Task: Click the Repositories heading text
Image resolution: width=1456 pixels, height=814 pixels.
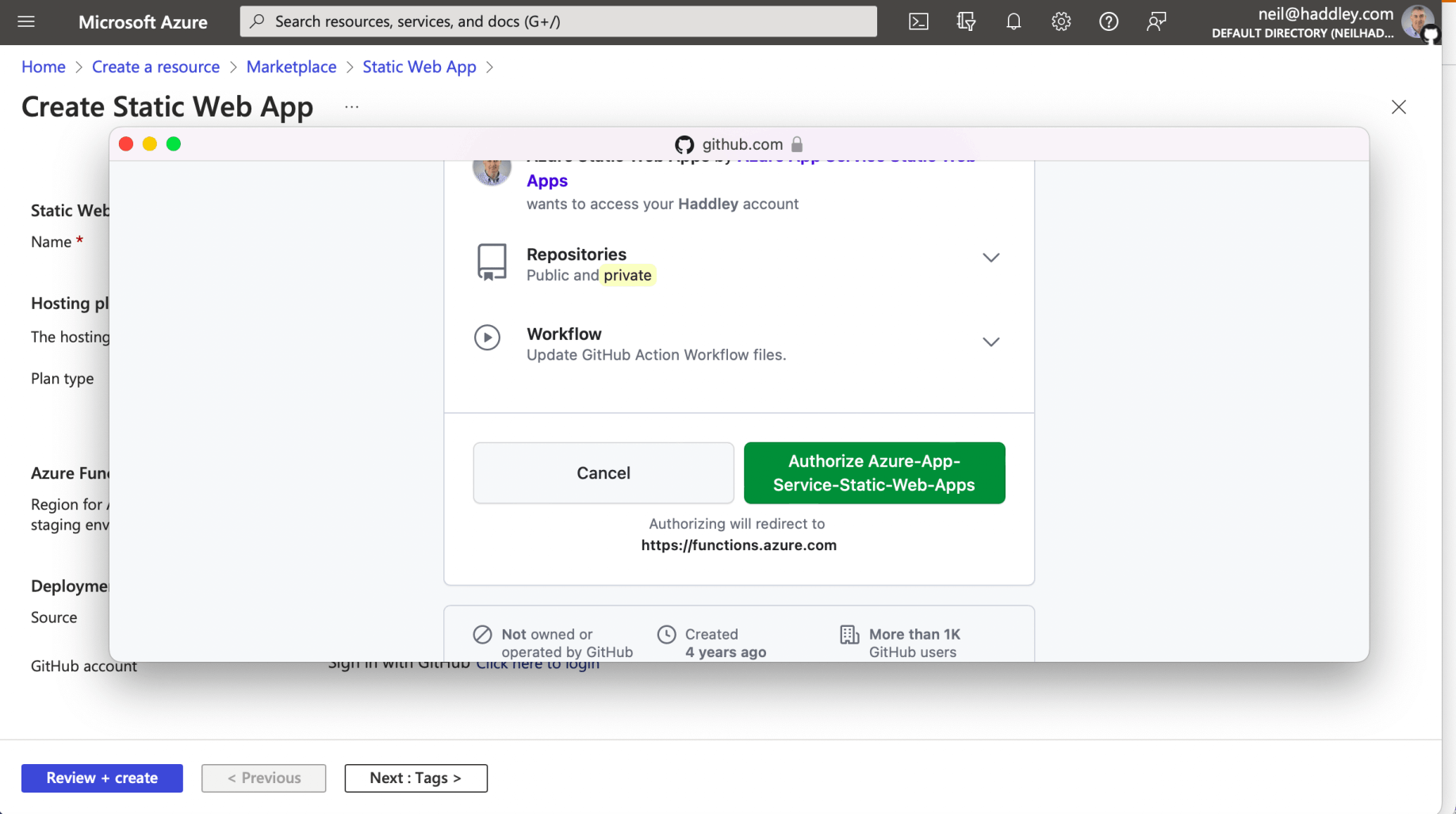Action: (577, 254)
